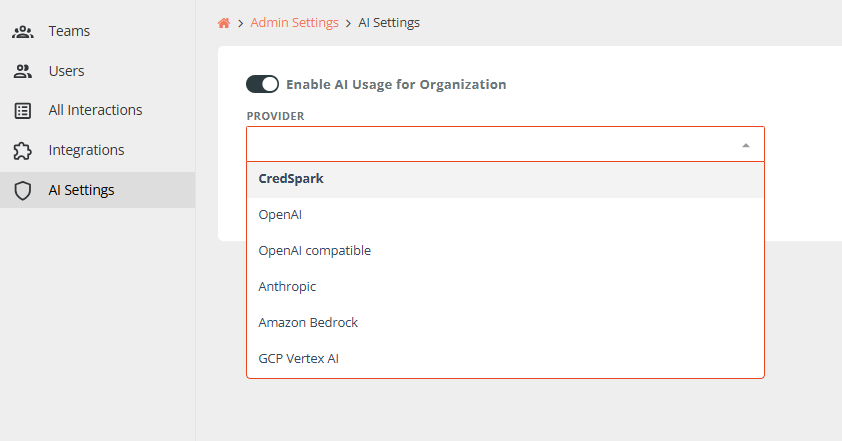Viewport: 842px width, 441px height.
Task: Pick GCP Vertex AI provider option
Action: pos(505,359)
